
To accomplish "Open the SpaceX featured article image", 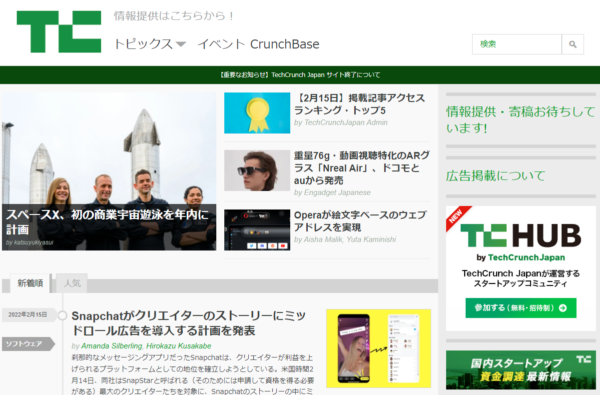I will tap(109, 171).
